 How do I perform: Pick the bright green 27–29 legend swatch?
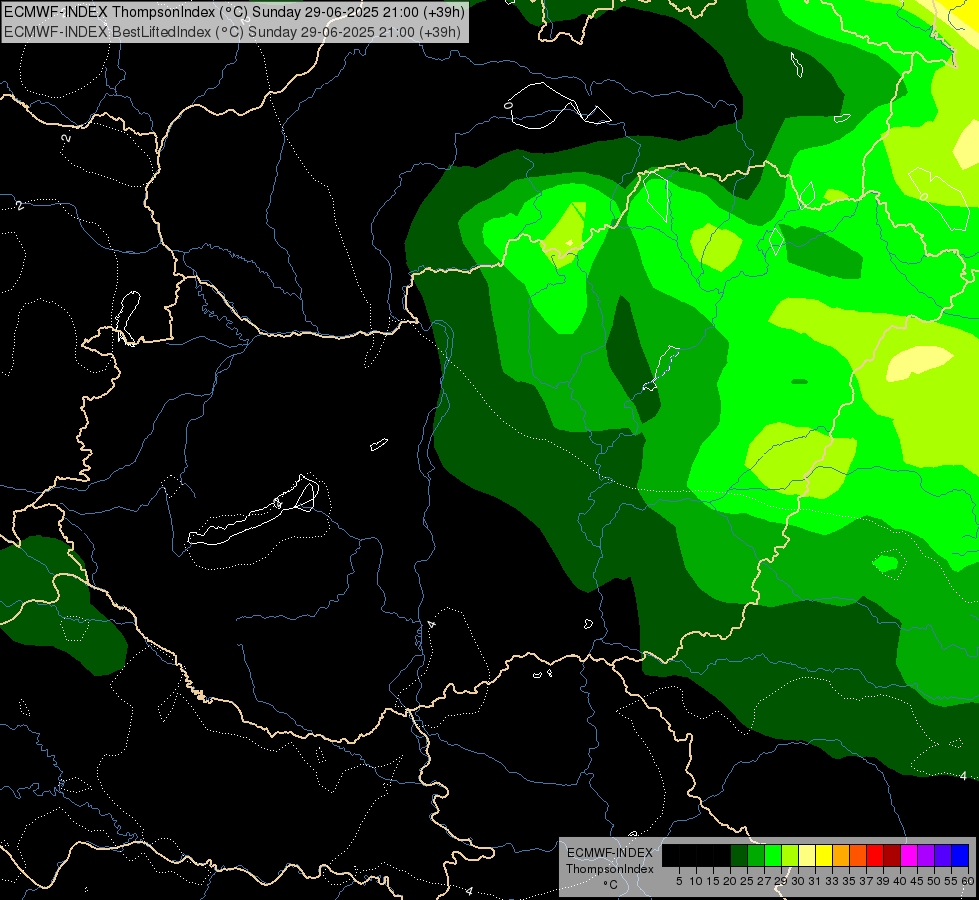(x=773, y=855)
